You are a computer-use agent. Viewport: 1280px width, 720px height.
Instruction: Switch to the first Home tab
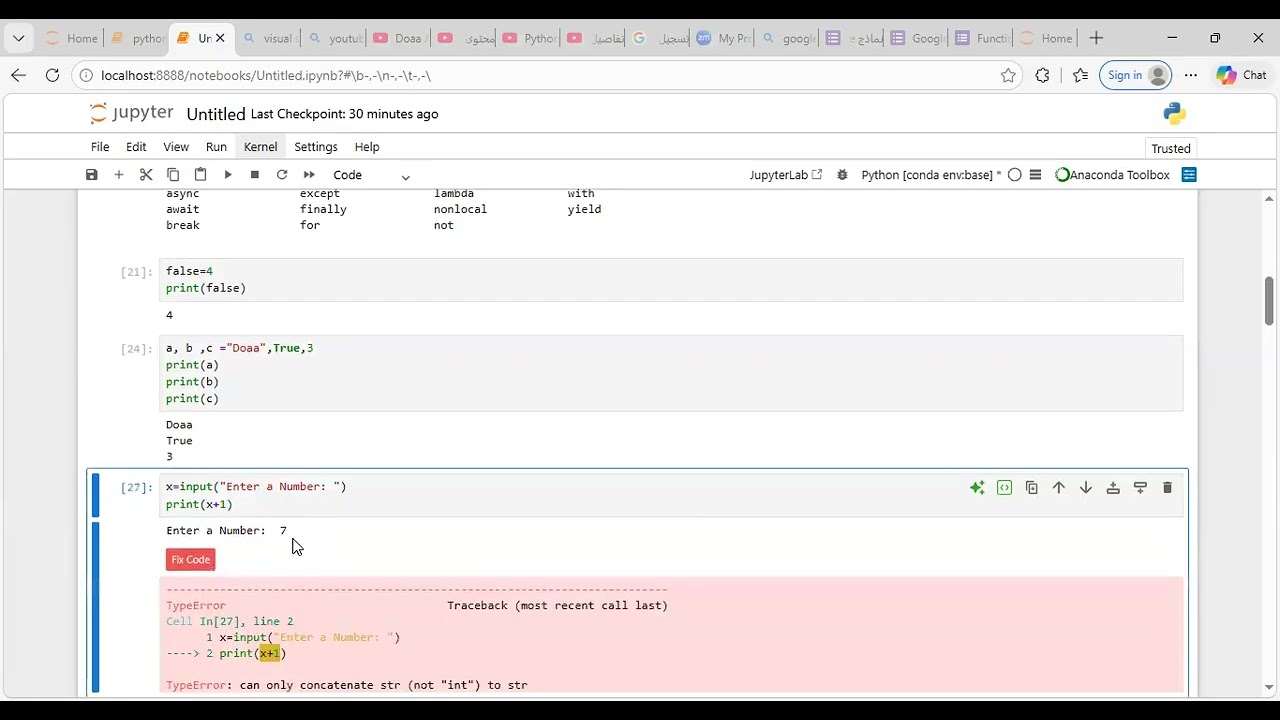[x=71, y=38]
